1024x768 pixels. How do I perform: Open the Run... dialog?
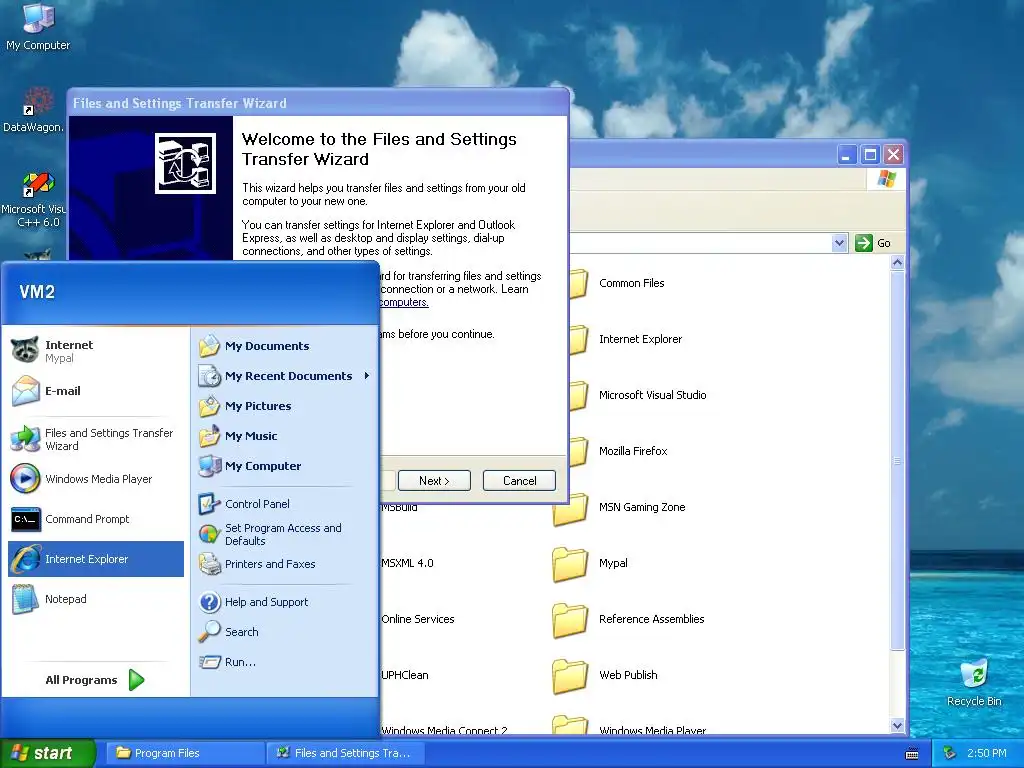pos(285,662)
